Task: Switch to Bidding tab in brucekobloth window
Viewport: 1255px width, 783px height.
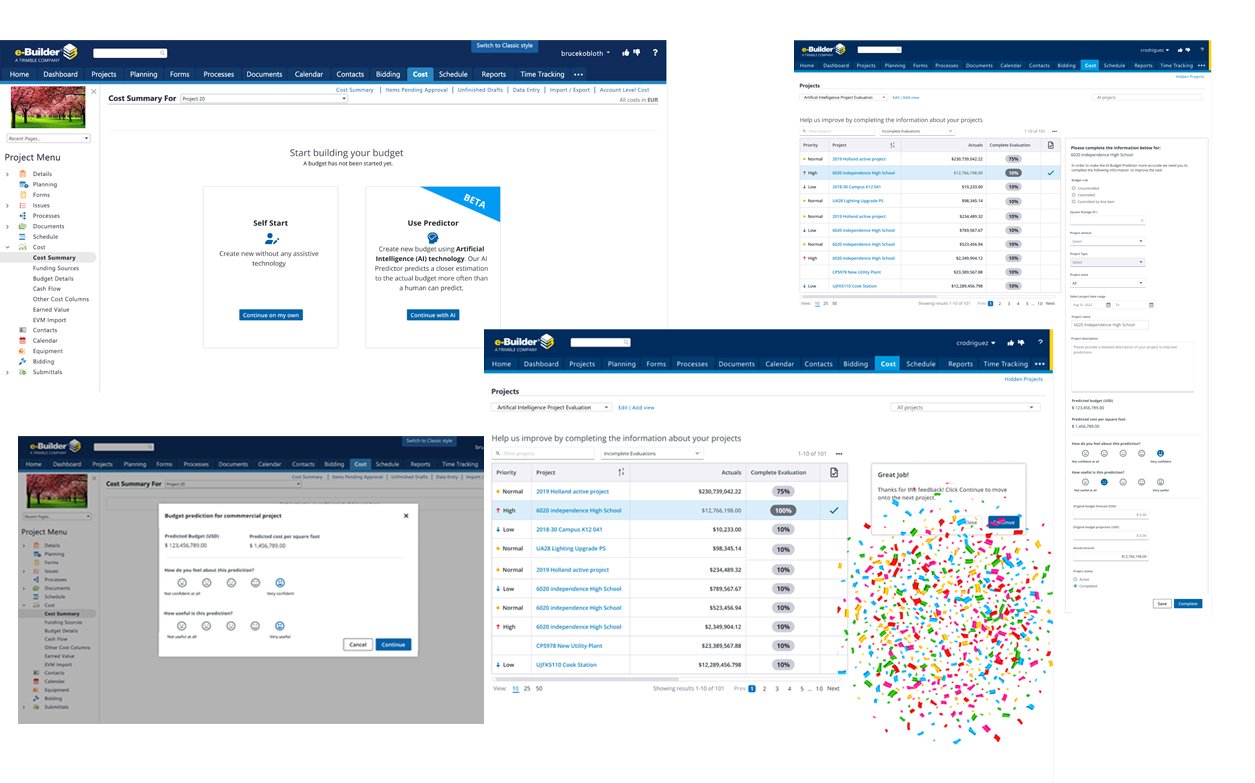Action: [388, 74]
